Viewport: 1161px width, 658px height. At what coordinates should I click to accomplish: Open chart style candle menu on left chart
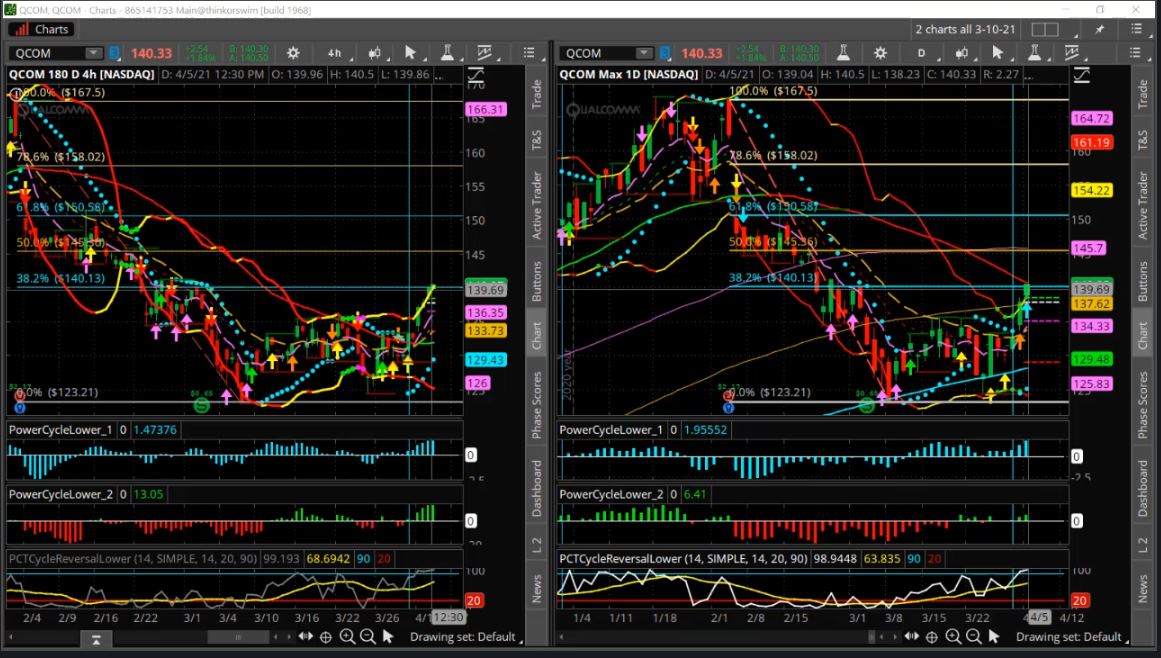pyautogui.click(x=375, y=53)
